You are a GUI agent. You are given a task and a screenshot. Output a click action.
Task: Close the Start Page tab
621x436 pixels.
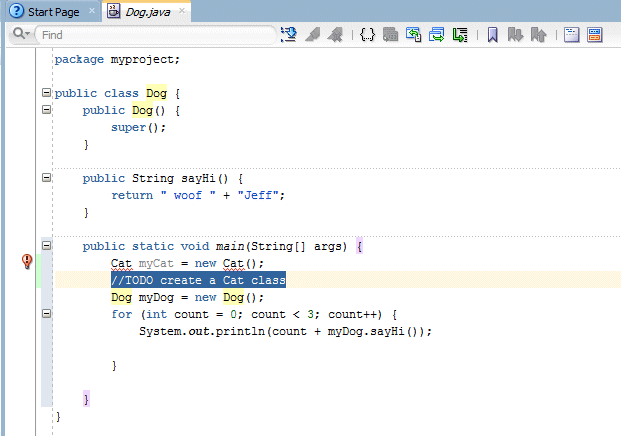point(91,11)
